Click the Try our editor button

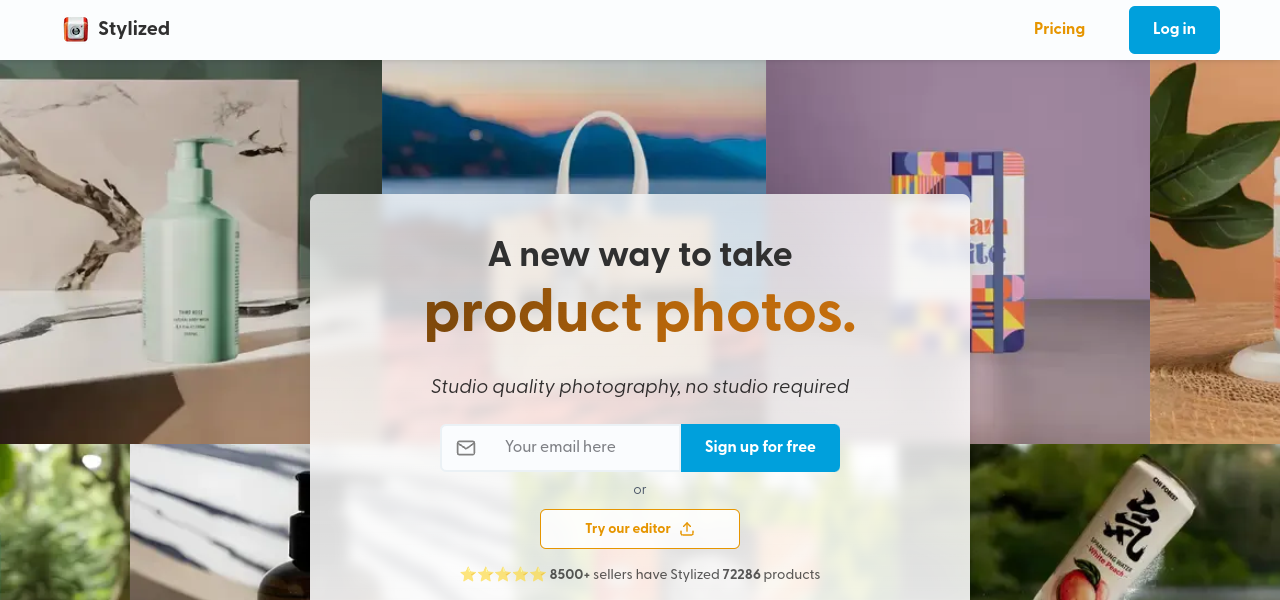tap(640, 529)
